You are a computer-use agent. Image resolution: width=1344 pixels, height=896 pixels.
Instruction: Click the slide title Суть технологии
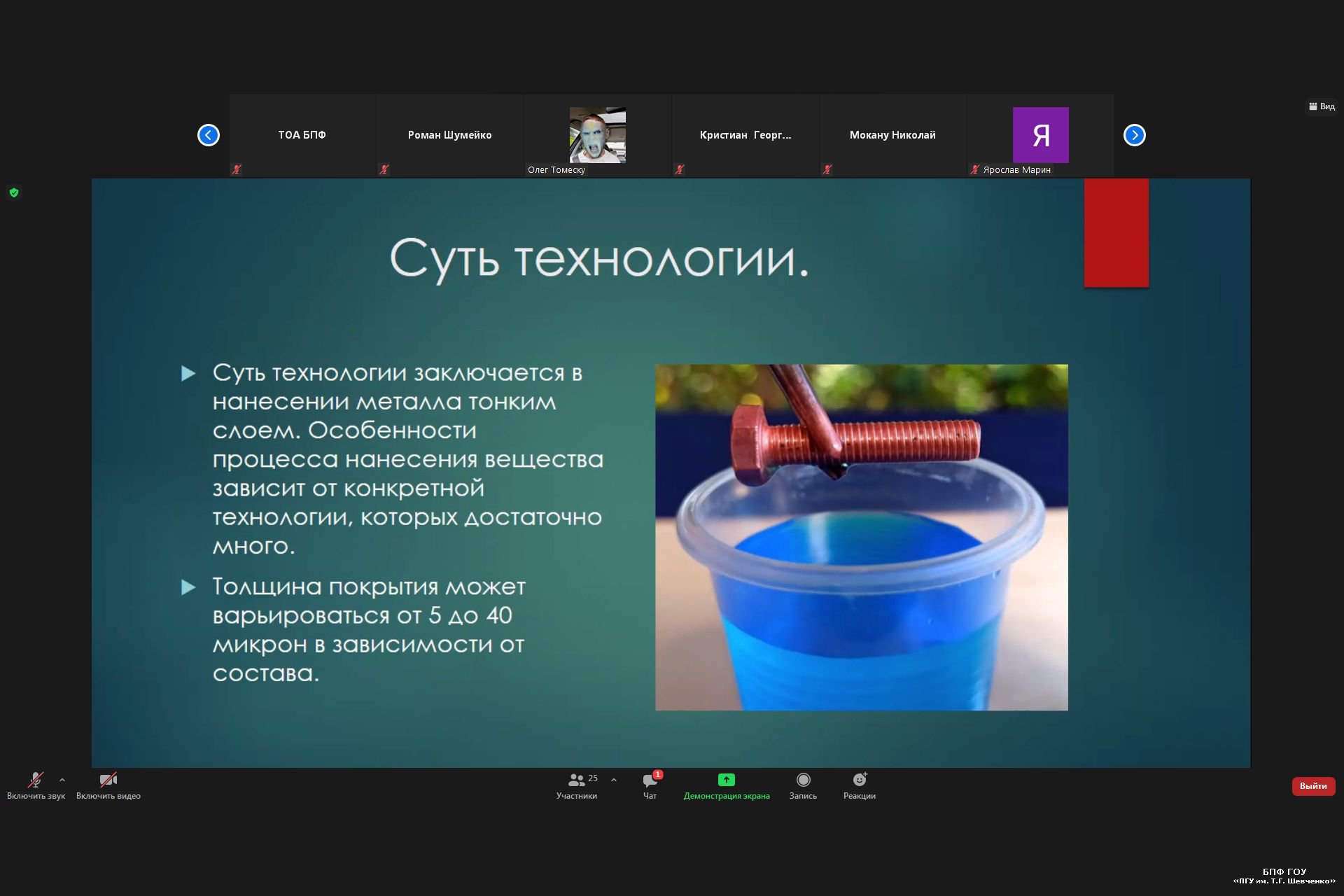(599, 259)
